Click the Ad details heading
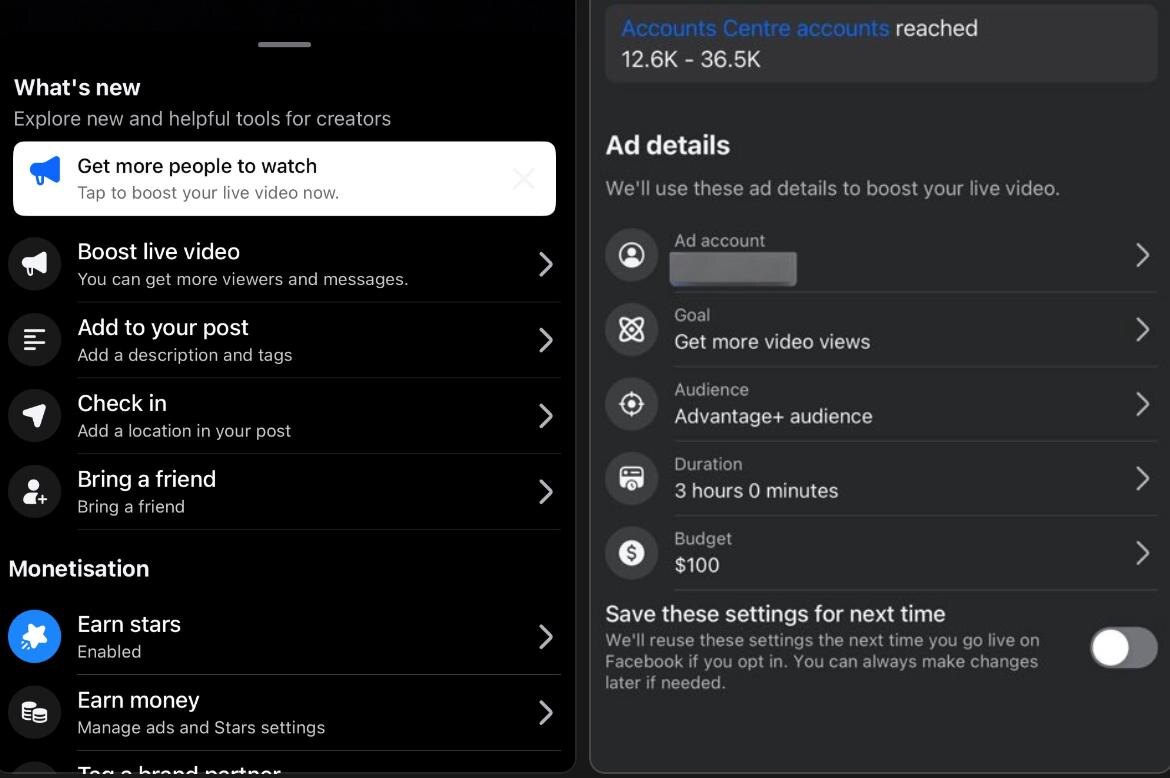 coord(667,145)
